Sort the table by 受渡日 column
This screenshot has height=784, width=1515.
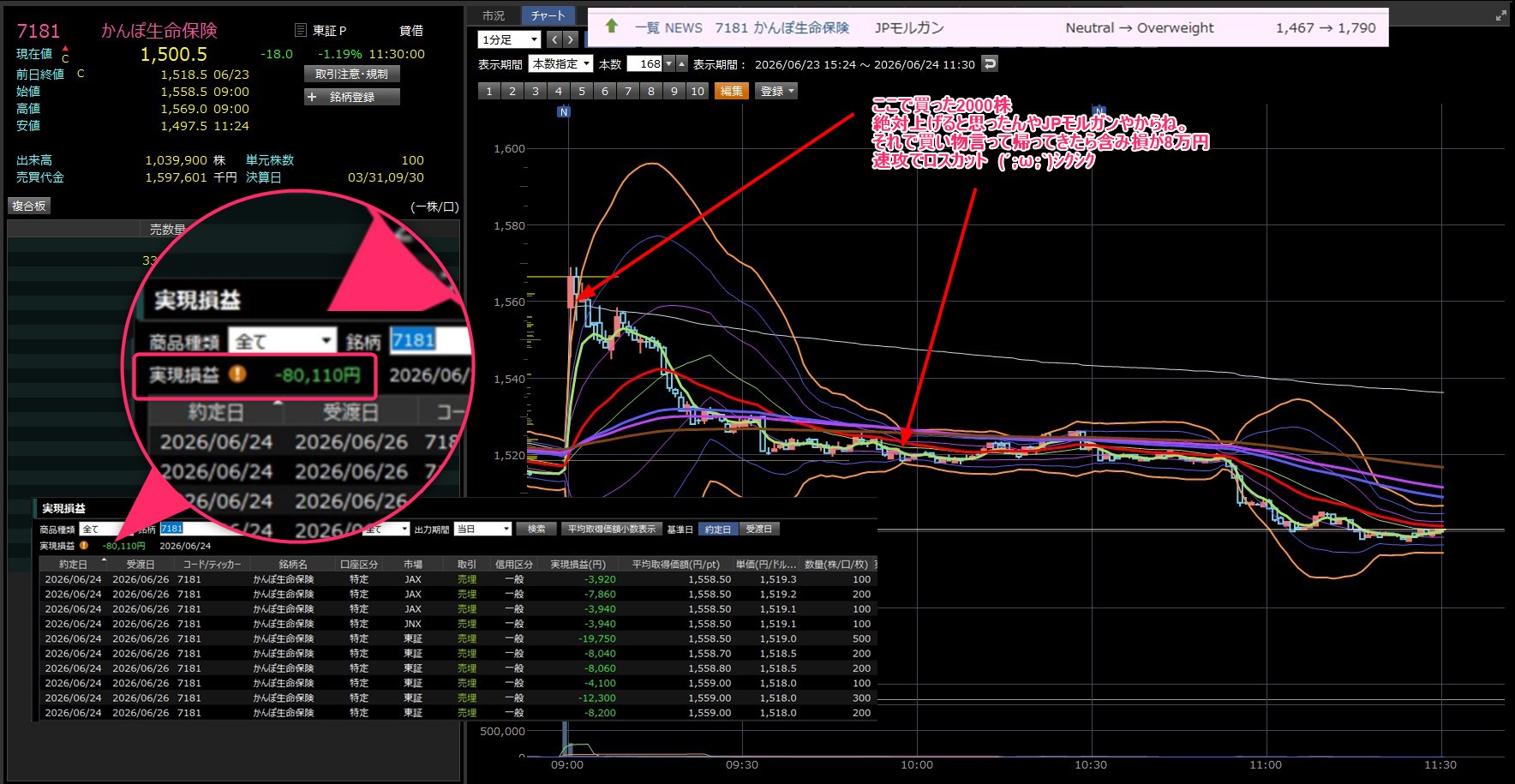tap(141, 564)
